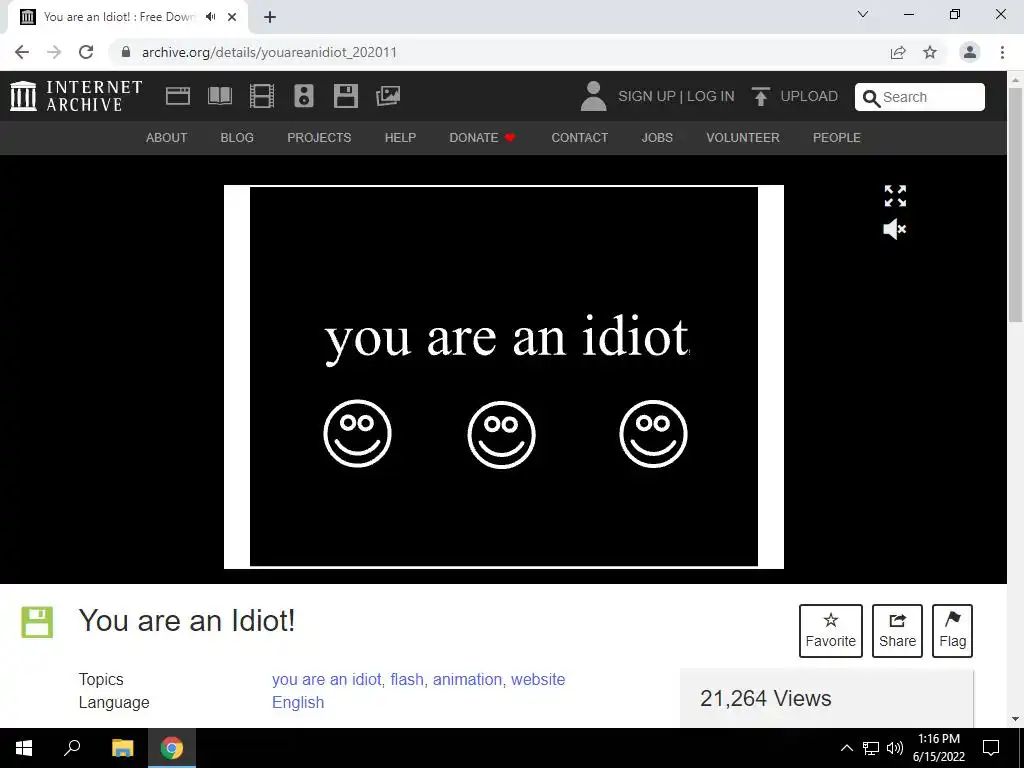This screenshot has height=768, width=1024.
Task: Open the Audio speaker icon
Action: (x=304, y=96)
